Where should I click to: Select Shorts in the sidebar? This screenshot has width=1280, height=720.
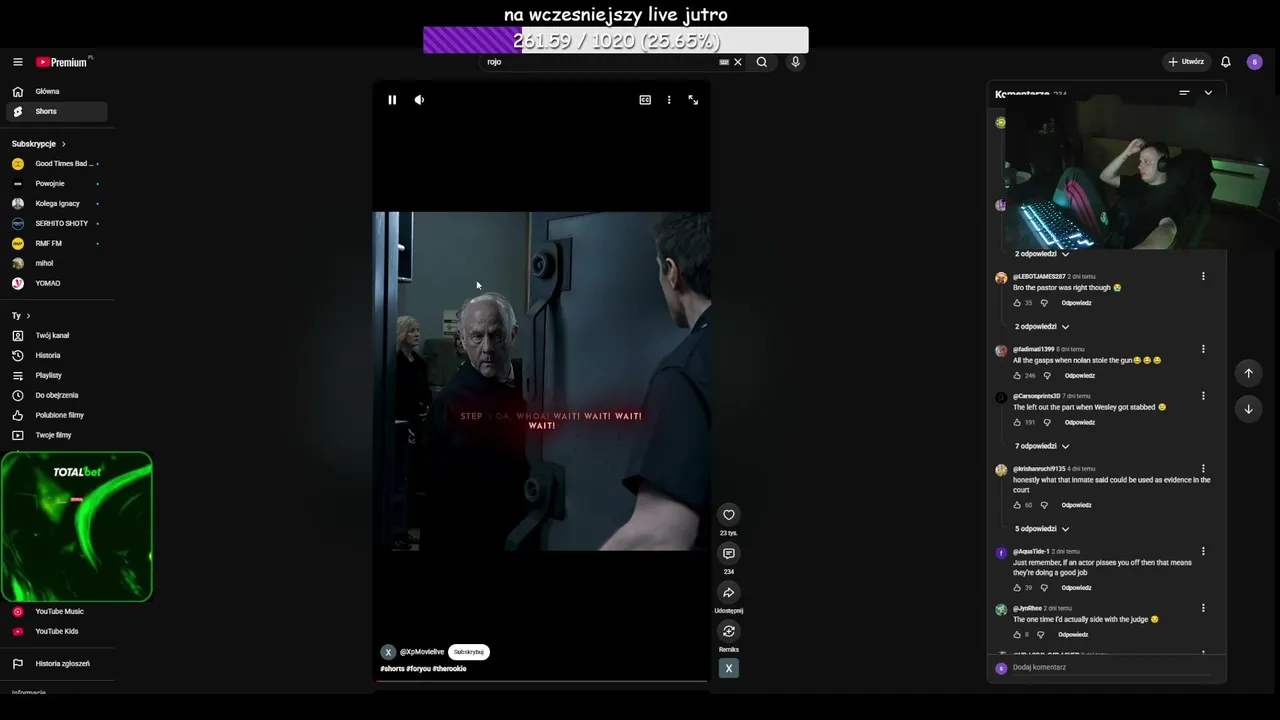(56, 111)
